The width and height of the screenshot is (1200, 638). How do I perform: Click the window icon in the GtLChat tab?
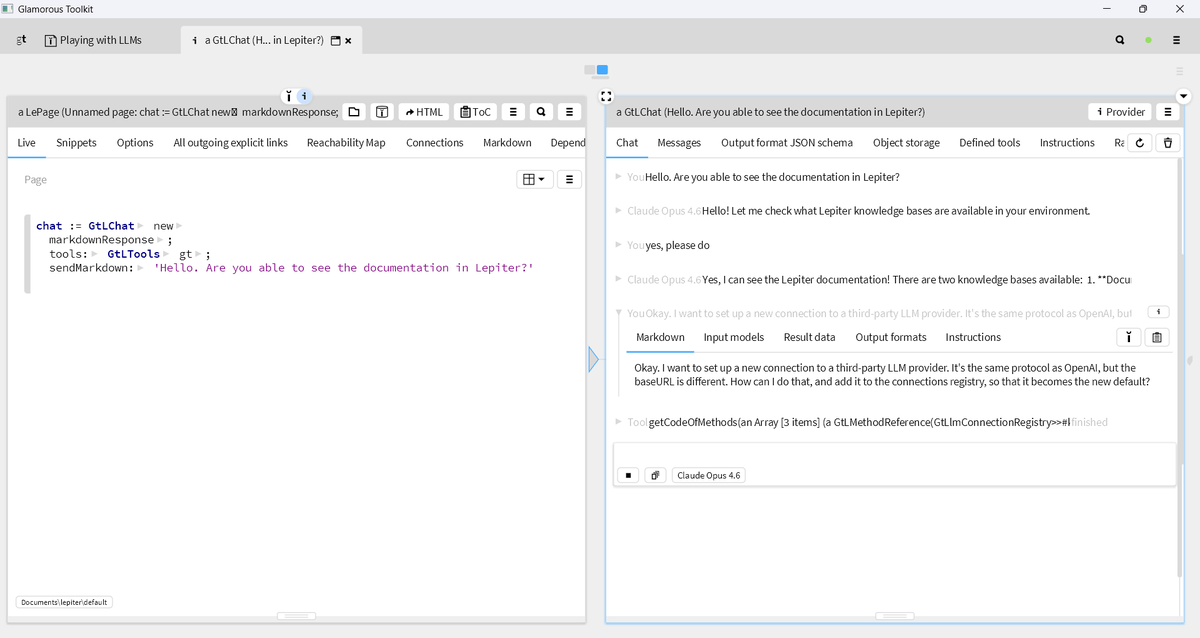click(x=335, y=41)
